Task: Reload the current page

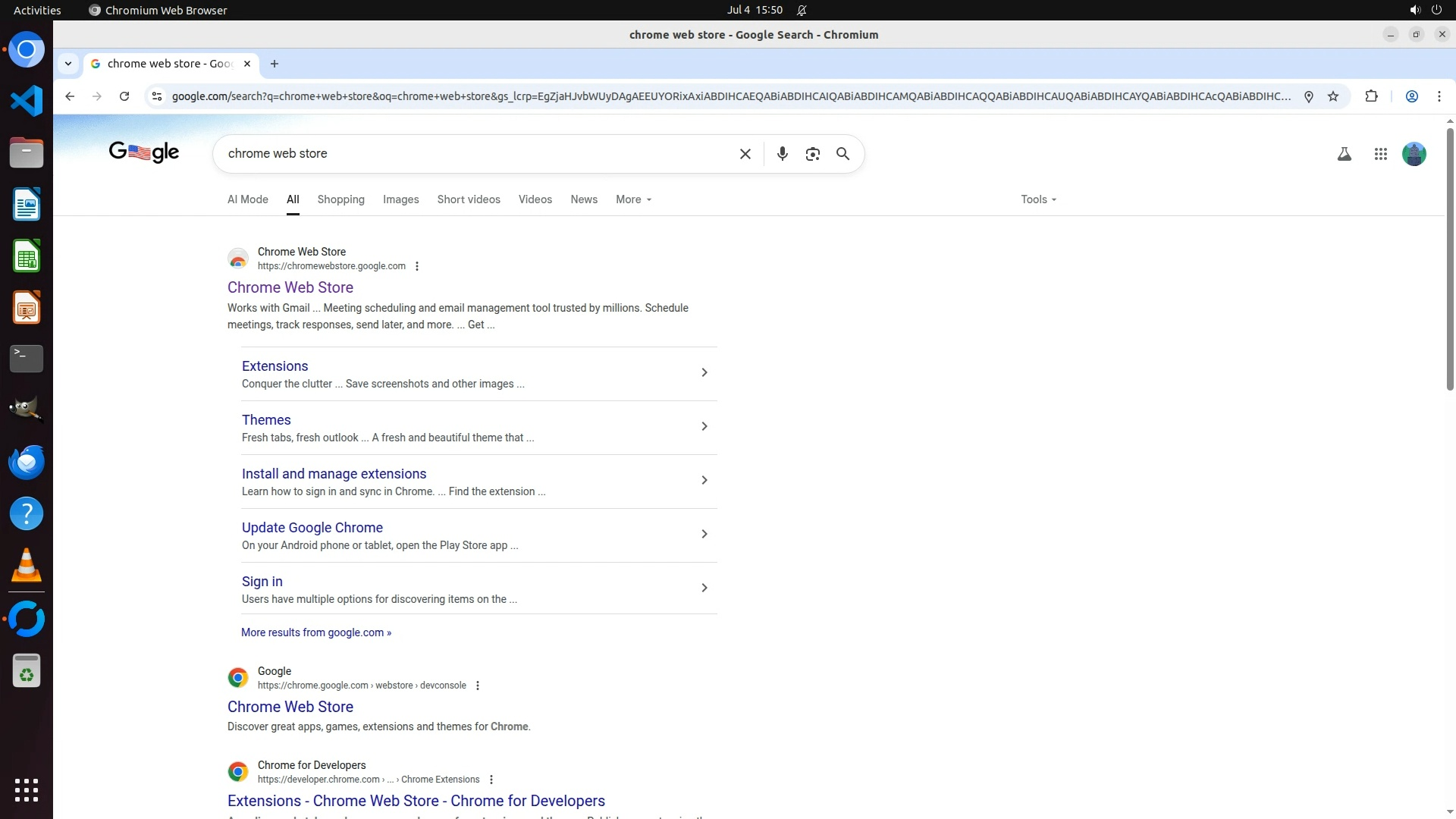Action: point(124,96)
